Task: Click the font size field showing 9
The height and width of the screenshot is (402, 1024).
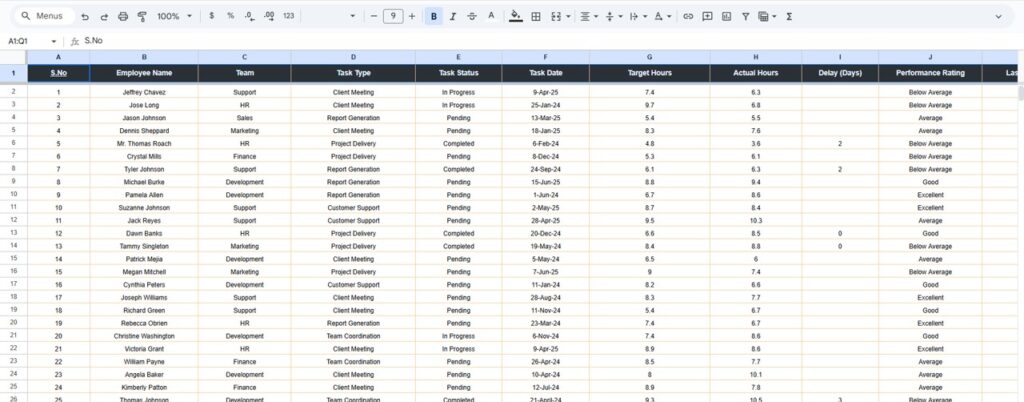Action: pyautogui.click(x=392, y=16)
